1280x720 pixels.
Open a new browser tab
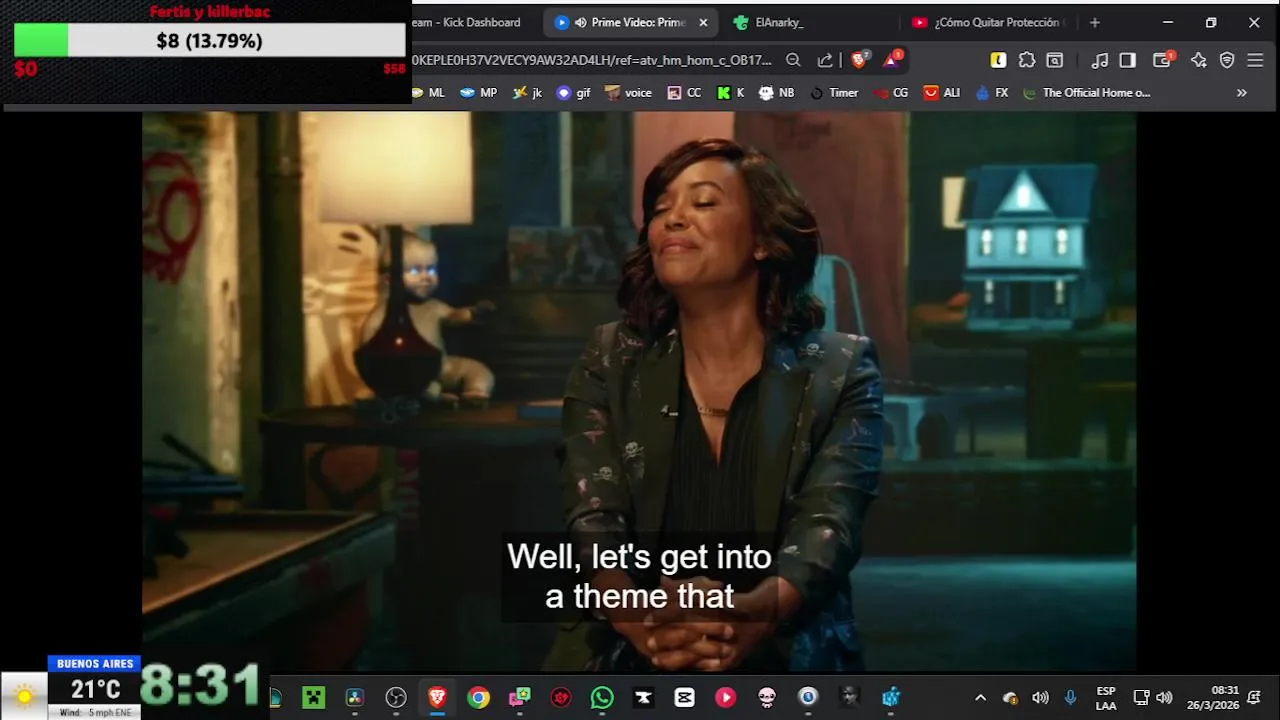(x=1094, y=22)
